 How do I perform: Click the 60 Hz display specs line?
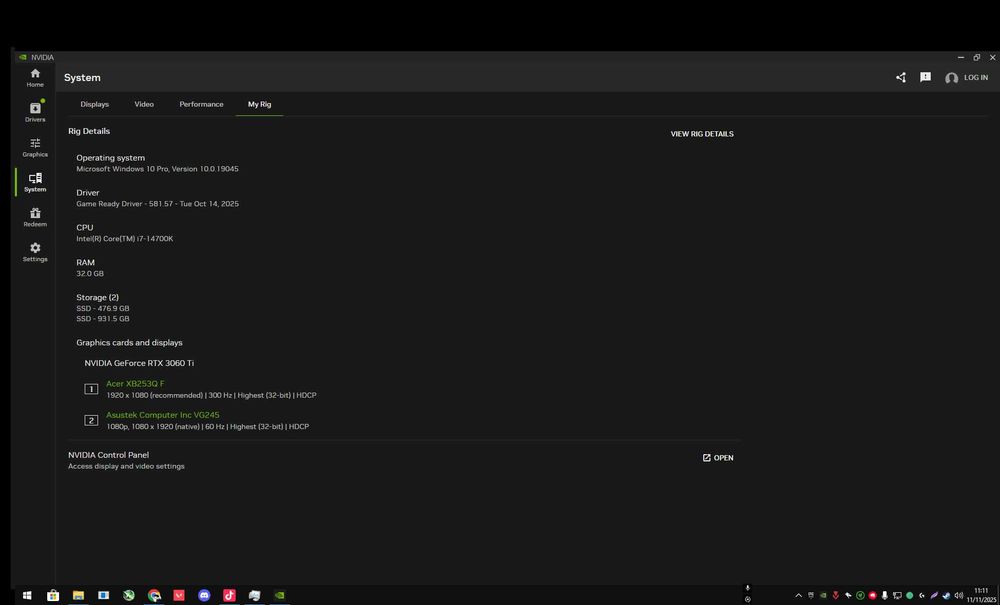(208, 426)
